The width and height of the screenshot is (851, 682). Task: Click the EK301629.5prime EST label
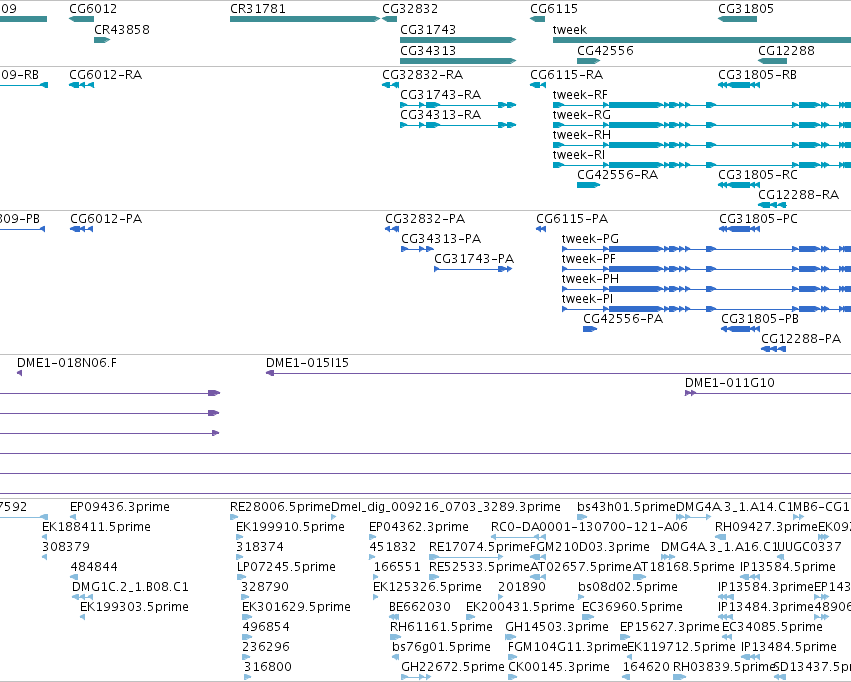pos(296,607)
